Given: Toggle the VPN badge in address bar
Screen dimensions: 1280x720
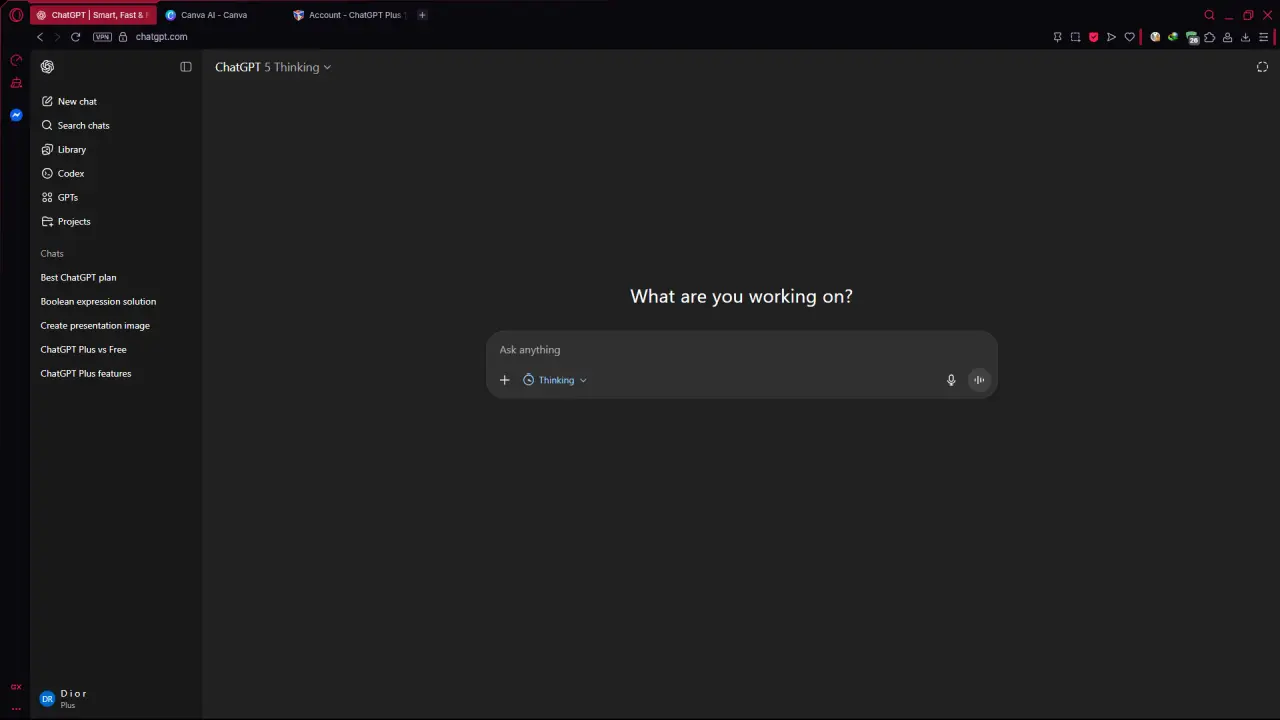Looking at the screenshot, I should [102, 37].
